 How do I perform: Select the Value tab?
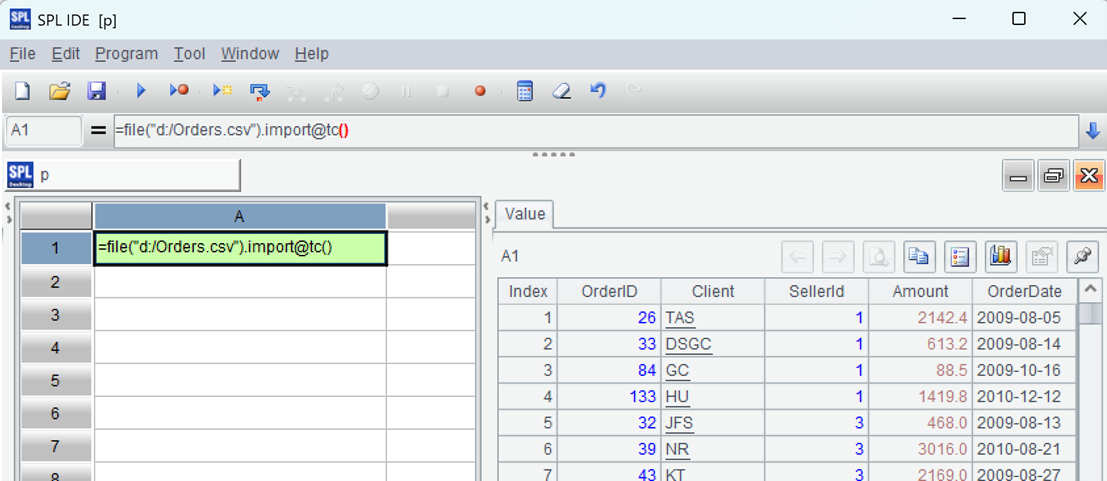(525, 214)
